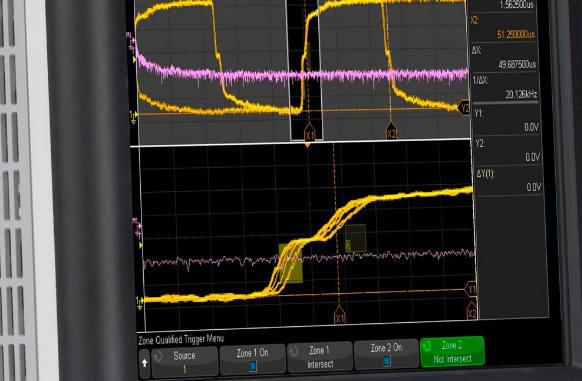The image size is (582, 381).
Task: Click channel 1 ground marker in upper window
Action: tap(134, 117)
